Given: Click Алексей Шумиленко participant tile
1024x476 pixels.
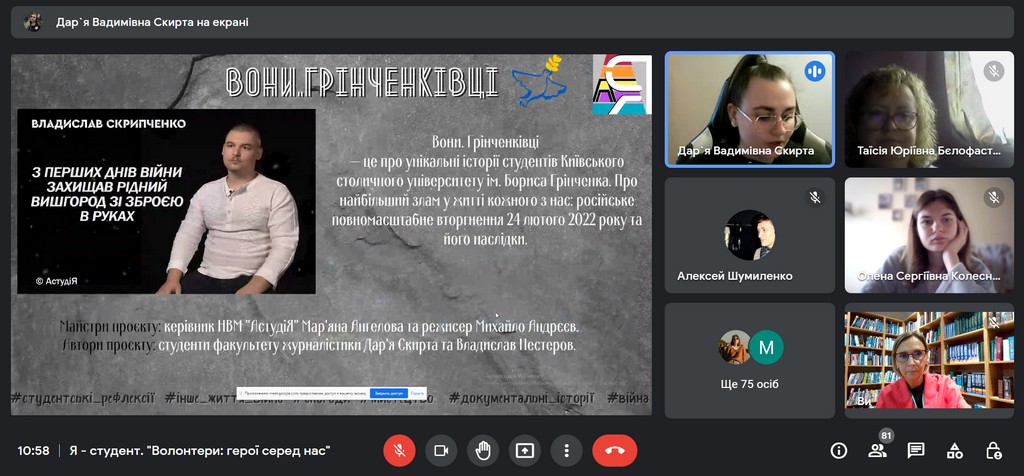Looking at the screenshot, I should (750, 235).
